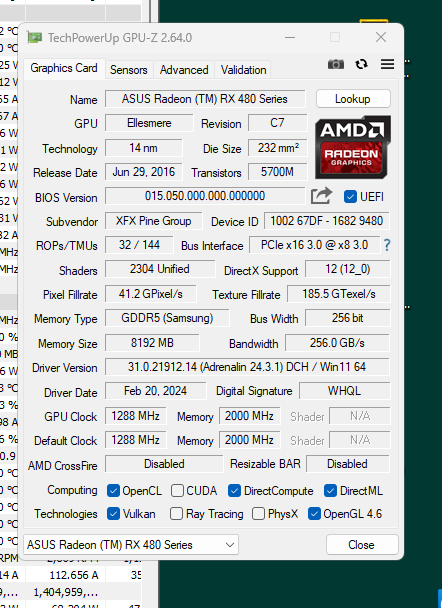
Task: Minimize the GPU-Z window
Action: coord(290,38)
